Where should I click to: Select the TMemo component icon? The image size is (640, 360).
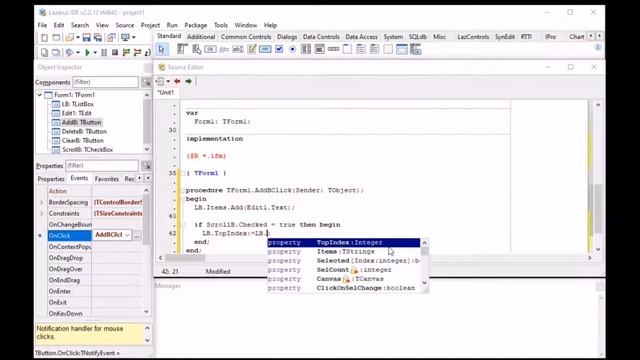click(x=251, y=49)
